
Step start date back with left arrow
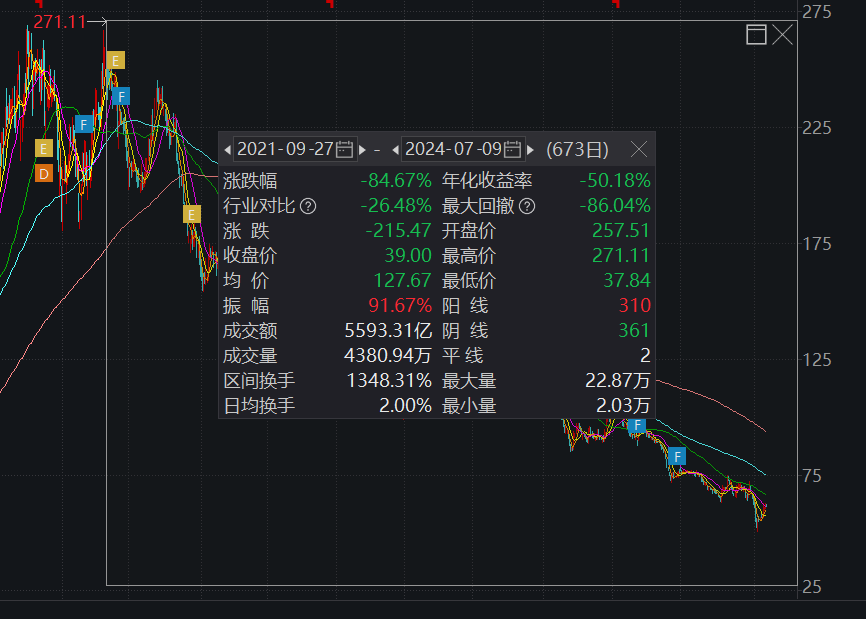pyautogui.click(x=227, y=150)
